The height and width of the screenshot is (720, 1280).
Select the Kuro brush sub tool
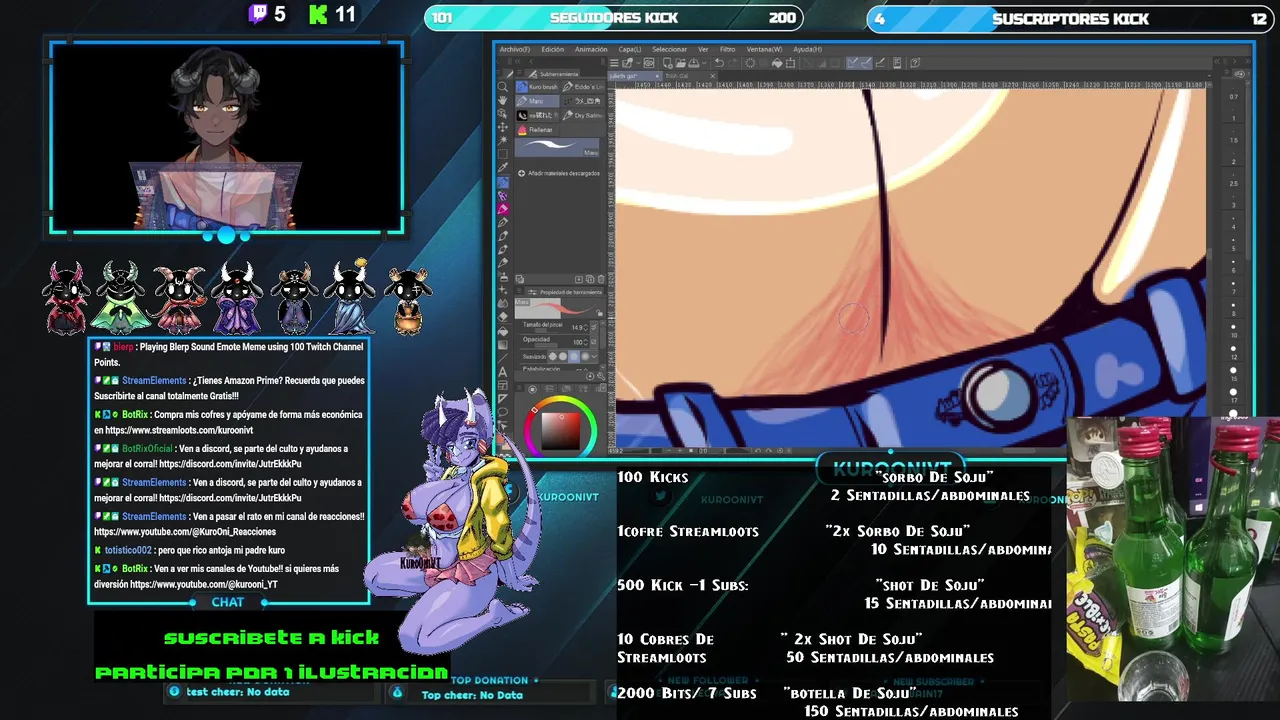coord(537,87)
